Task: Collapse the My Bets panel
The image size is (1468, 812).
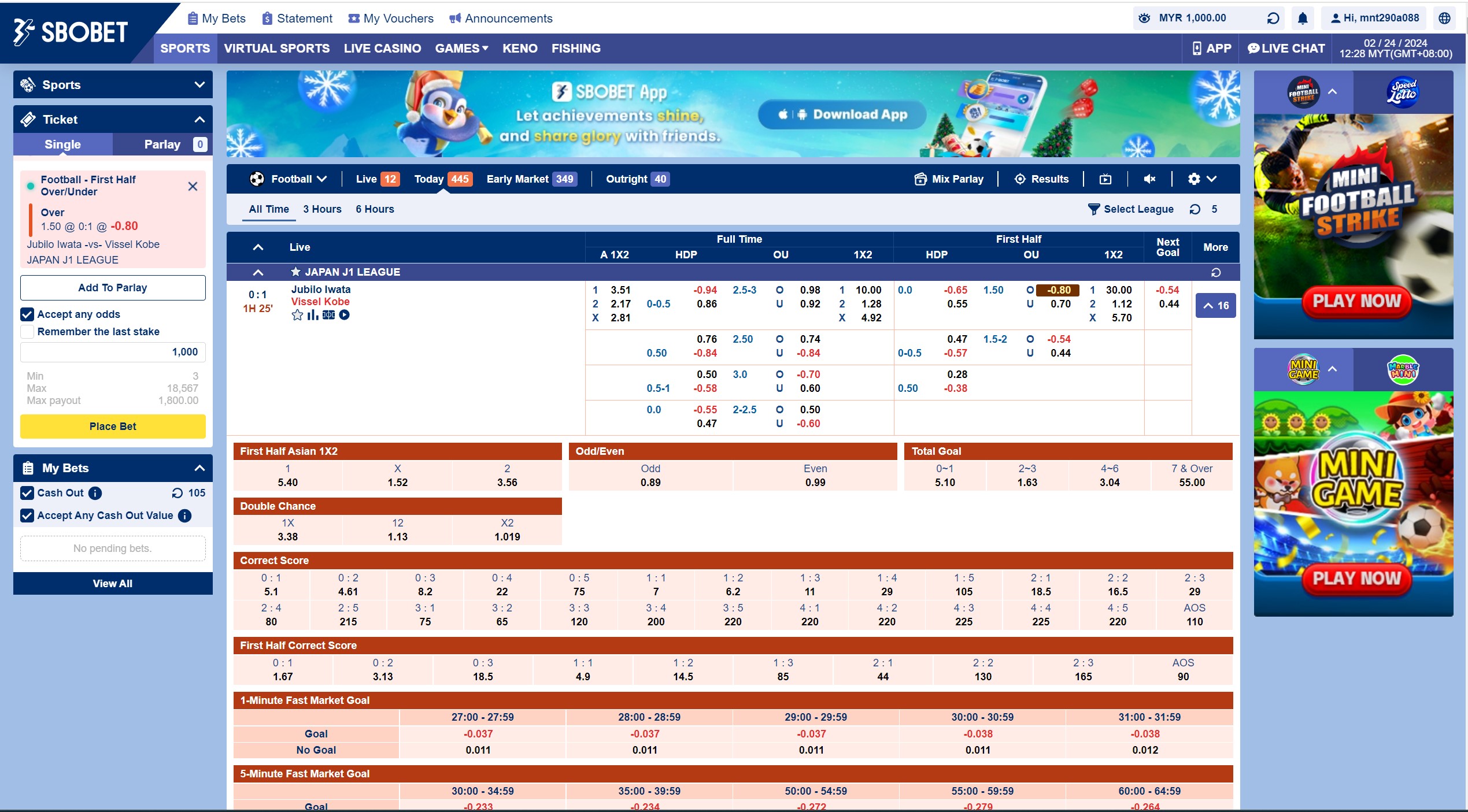Action: pos(199,468)
